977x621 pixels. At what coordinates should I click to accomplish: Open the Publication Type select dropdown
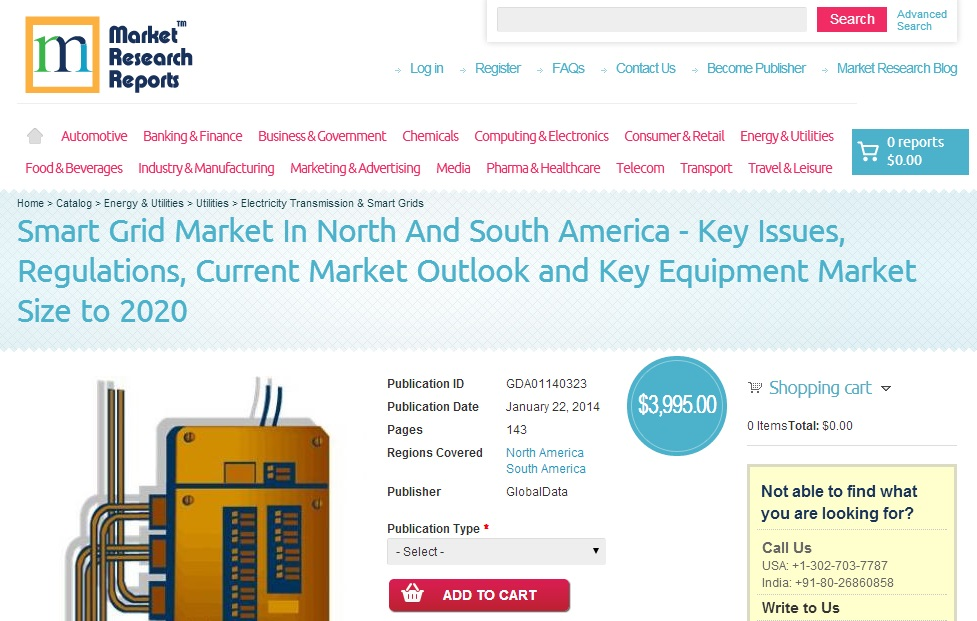click(x=496, y=551)
